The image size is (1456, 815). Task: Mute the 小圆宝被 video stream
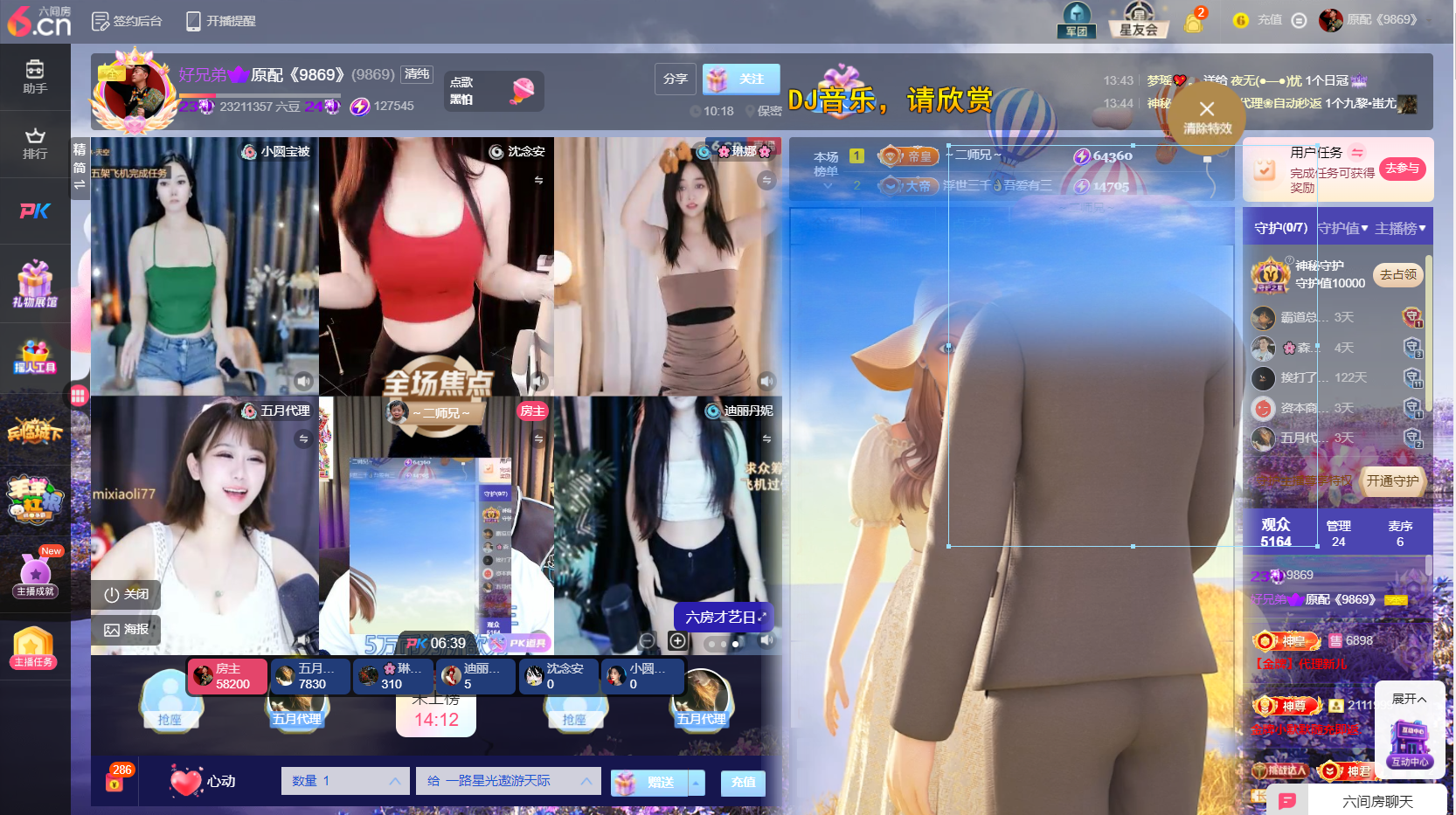point(303,381)
